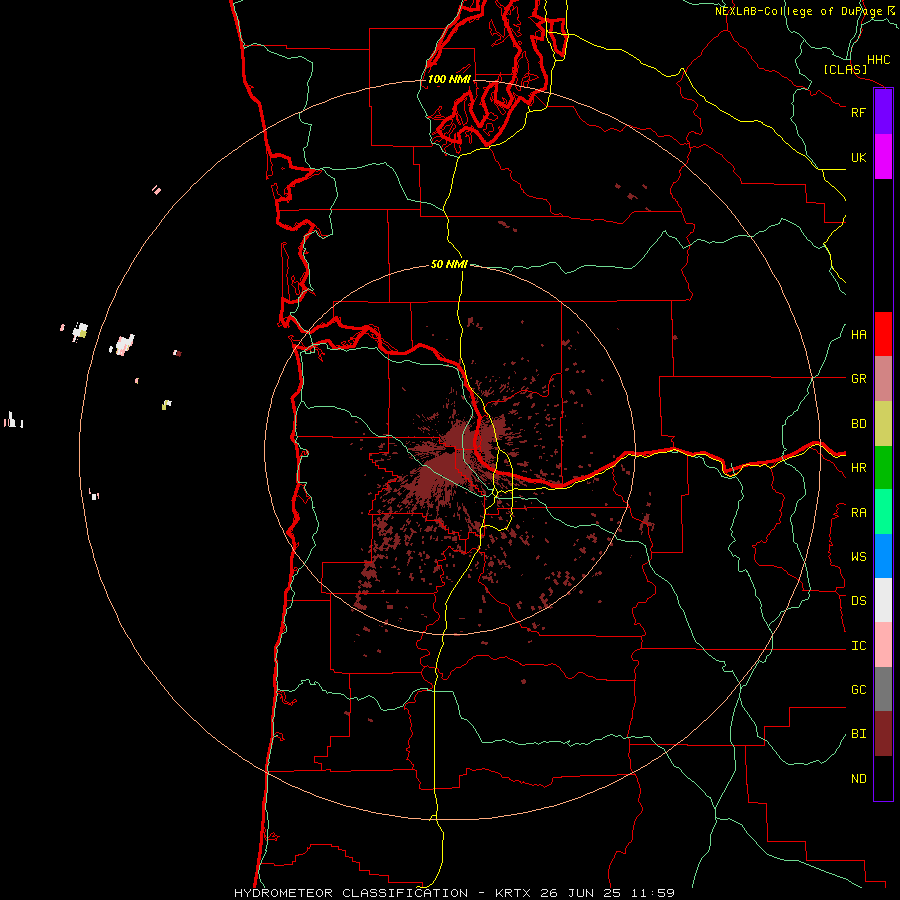Click the HA legend label
The width and height of the screenshot is (900, 900).
click(x=859, y=335)
